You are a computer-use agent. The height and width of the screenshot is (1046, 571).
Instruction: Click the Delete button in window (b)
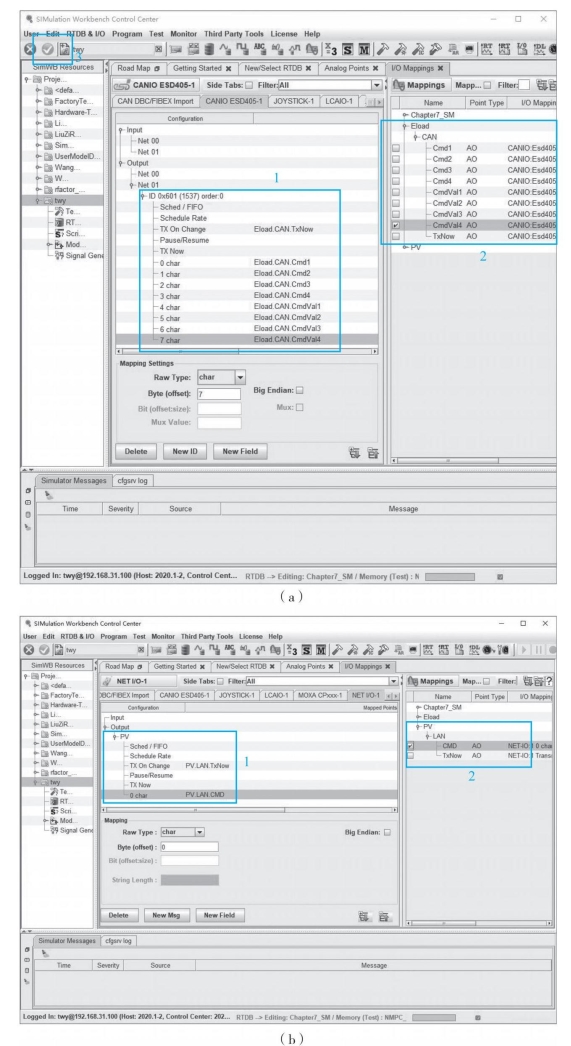pyautogui.click(x=119, y=915)
